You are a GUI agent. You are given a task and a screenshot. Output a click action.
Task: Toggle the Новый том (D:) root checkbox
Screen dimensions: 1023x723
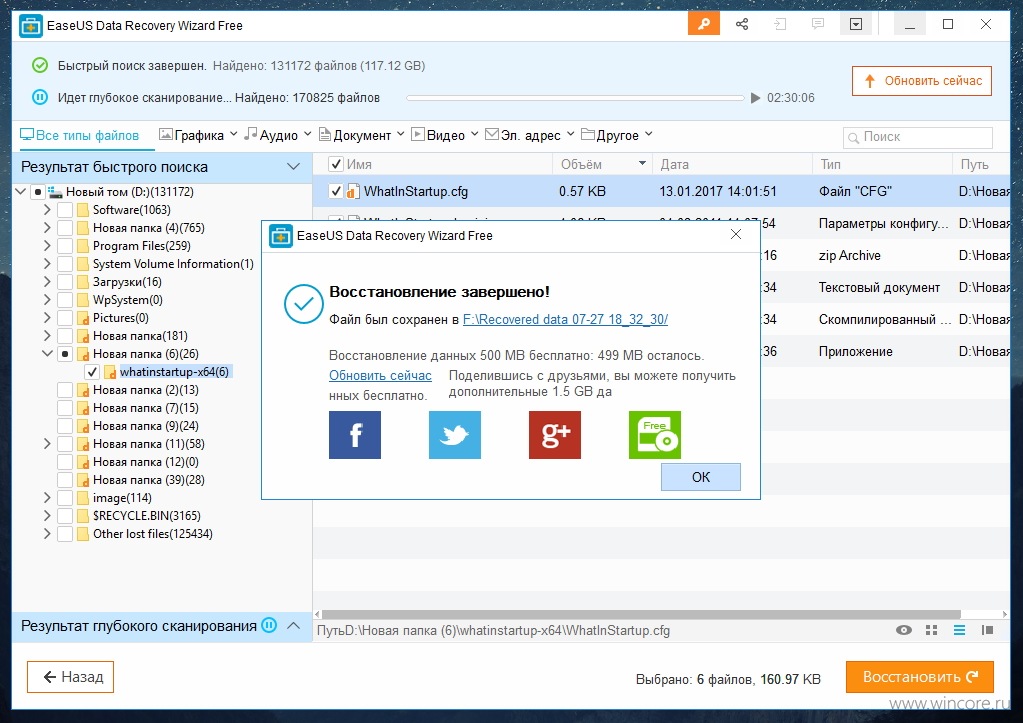pyautogui.click(x=38, y=192)
